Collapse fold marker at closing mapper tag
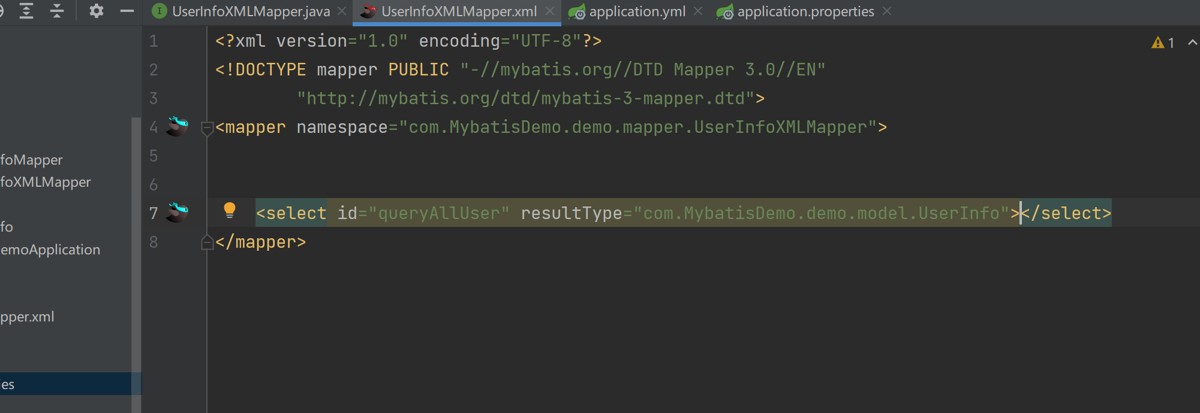Image resolution: width=1200 pixels, height=413 pixels. point(207,242)
